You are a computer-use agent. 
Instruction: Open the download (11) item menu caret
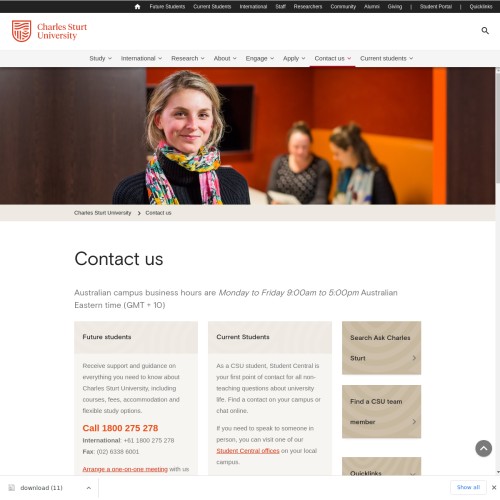[89, 488]
